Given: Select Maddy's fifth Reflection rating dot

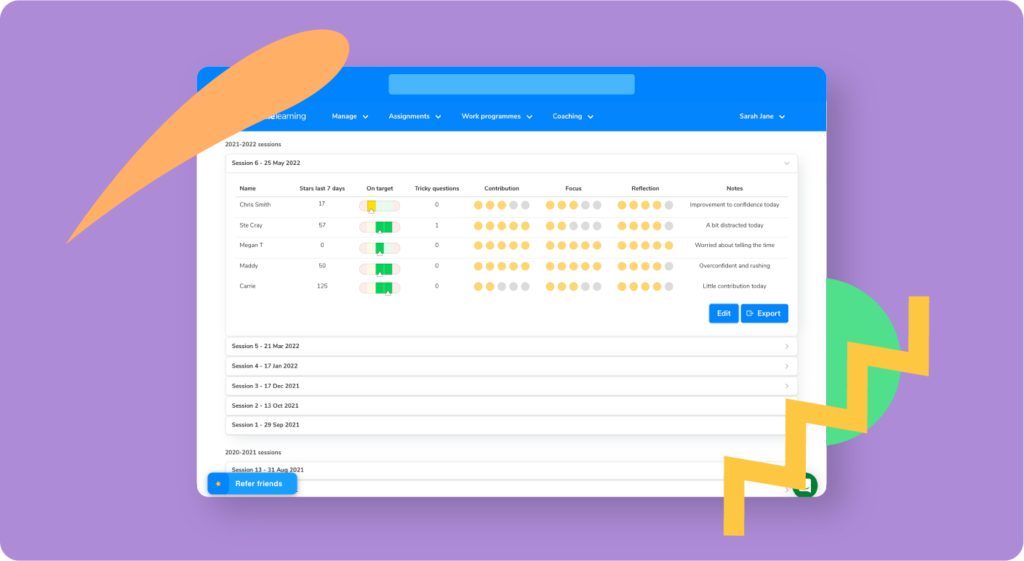Looking at the screenshot, I should pyautogui.click(x=669, y=267).
